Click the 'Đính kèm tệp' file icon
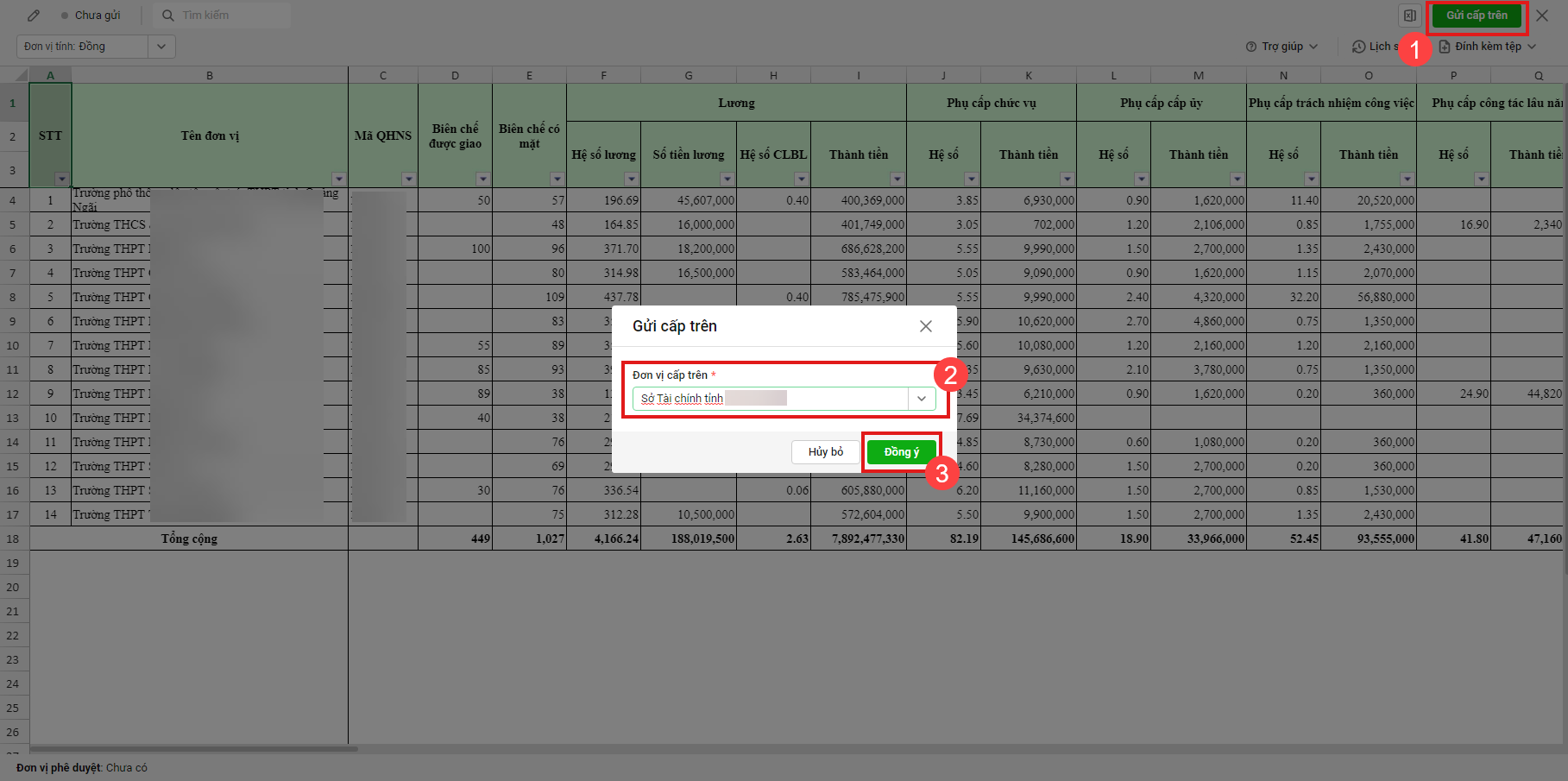This screenshot has width=1568, height=781. [1445, 47]
